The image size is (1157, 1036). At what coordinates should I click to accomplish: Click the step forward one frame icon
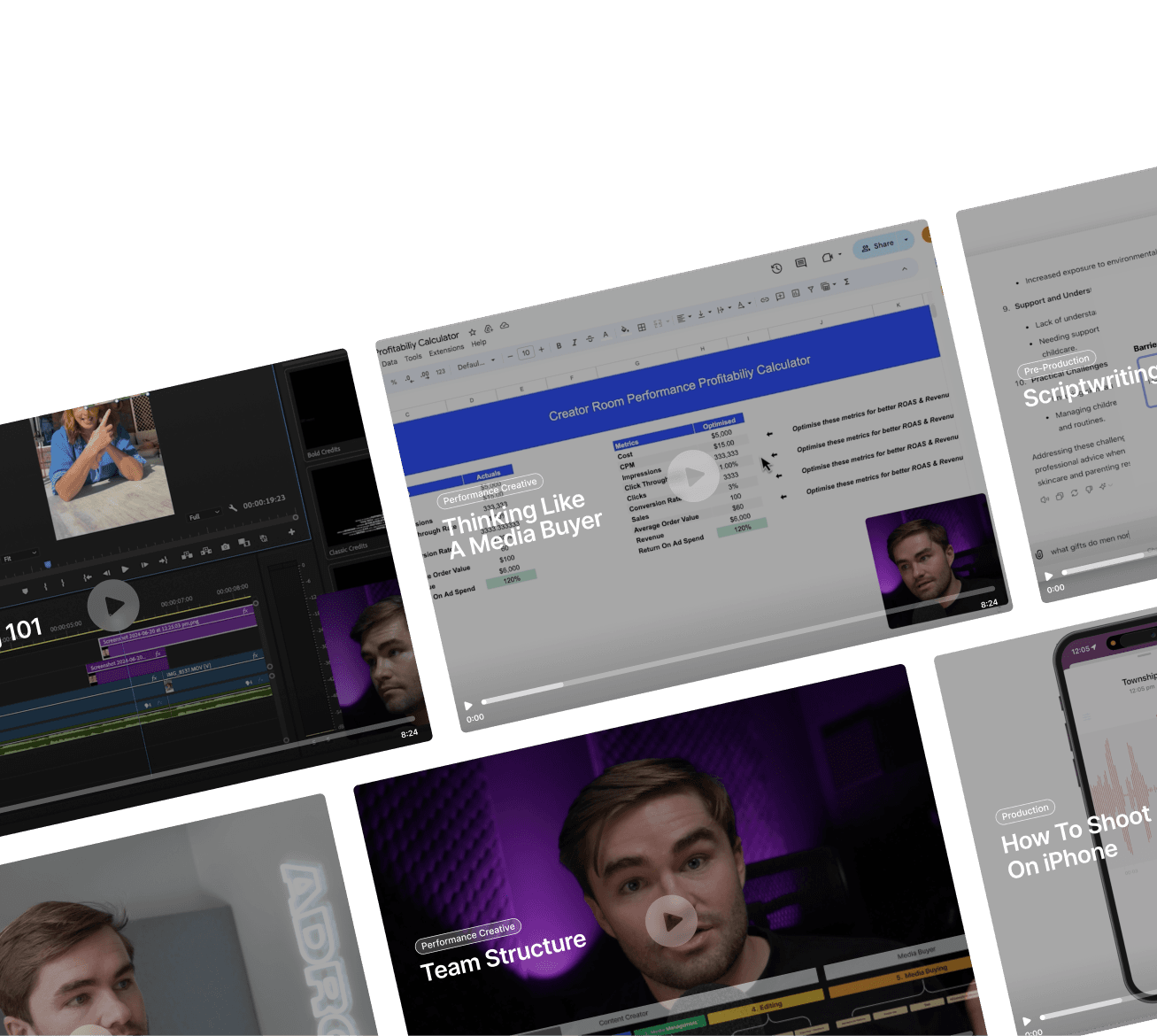[x=144, y=564]
